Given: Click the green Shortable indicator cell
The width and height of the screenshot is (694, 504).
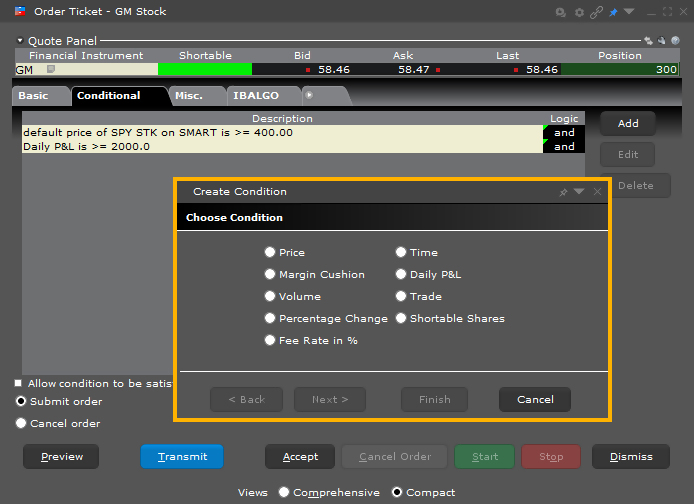Looking at the screenshot, I should 204,70.
